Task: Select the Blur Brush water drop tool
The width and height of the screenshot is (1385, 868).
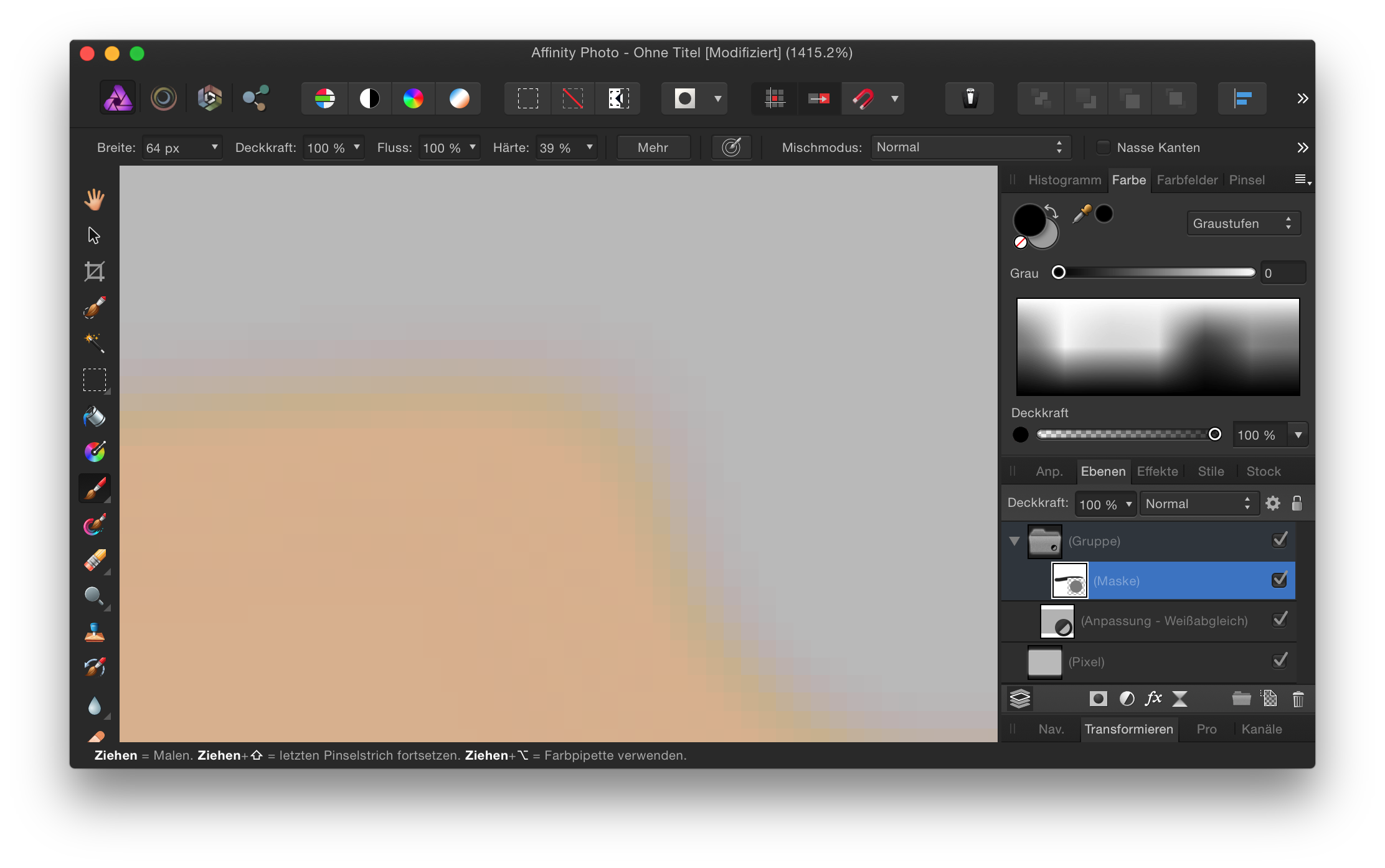Action: (95, 705)
